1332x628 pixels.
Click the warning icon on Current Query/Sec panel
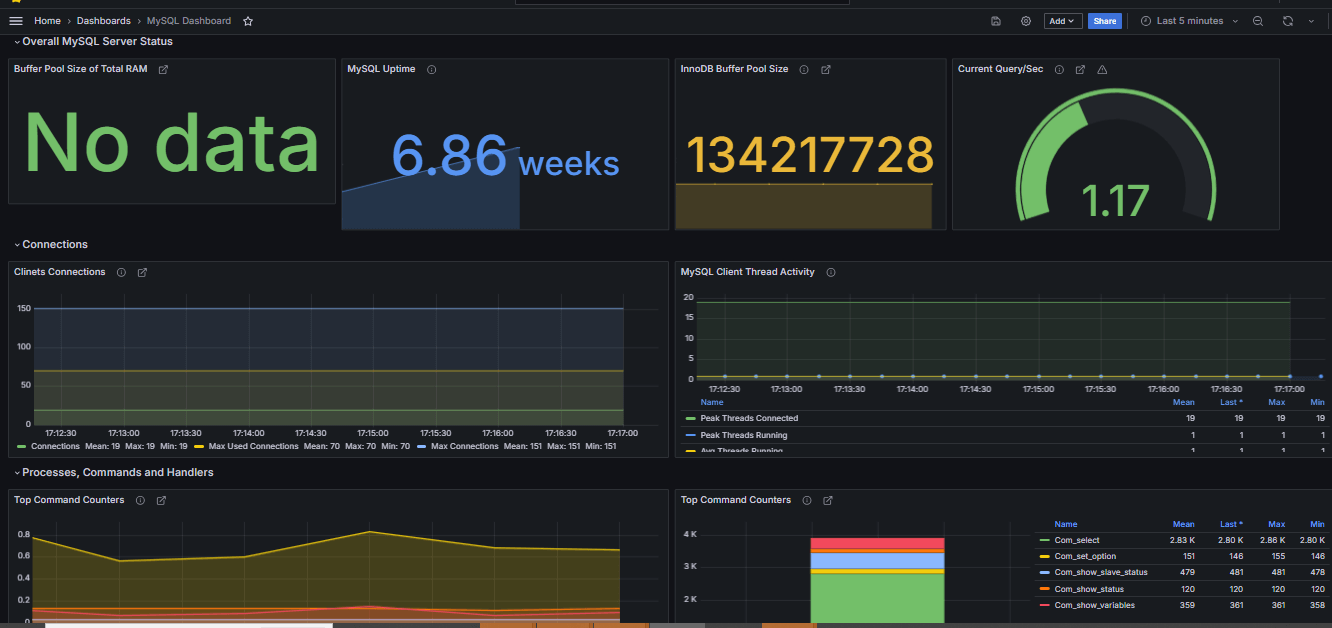(1102, 70)
